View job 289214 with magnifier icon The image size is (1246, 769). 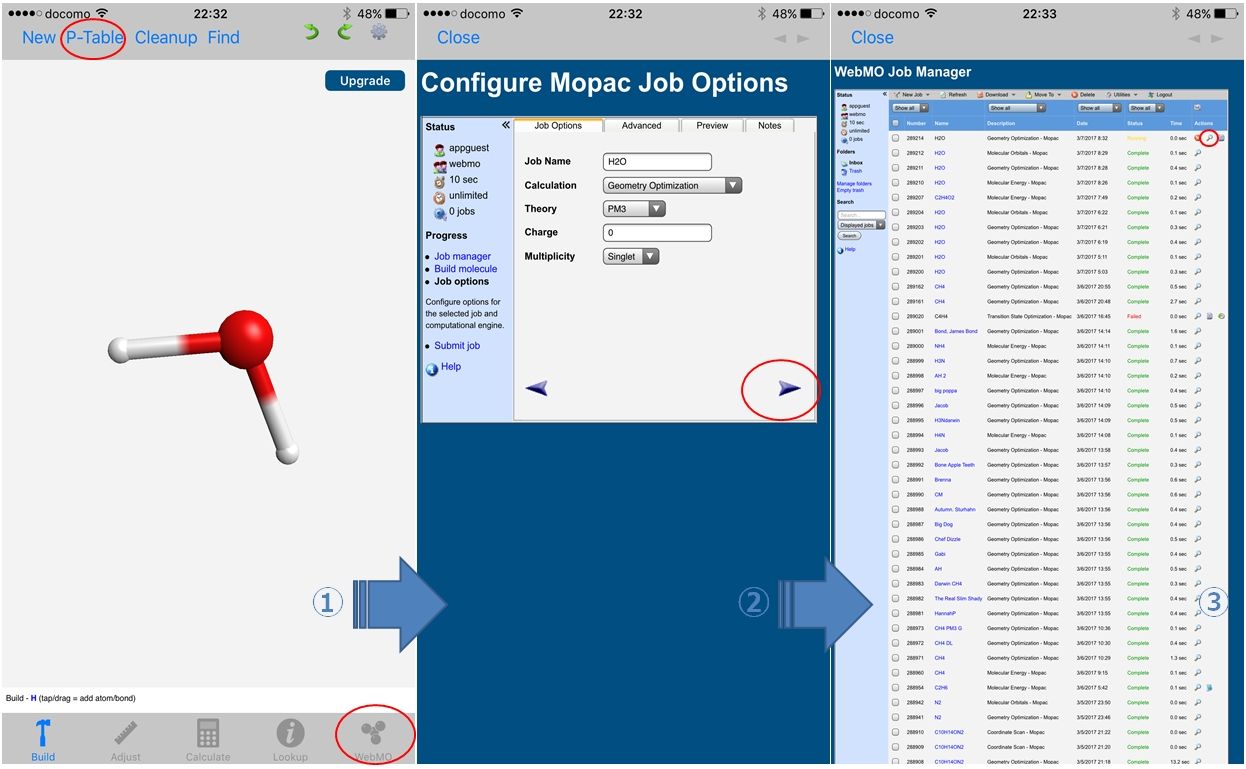point(1209,138)
